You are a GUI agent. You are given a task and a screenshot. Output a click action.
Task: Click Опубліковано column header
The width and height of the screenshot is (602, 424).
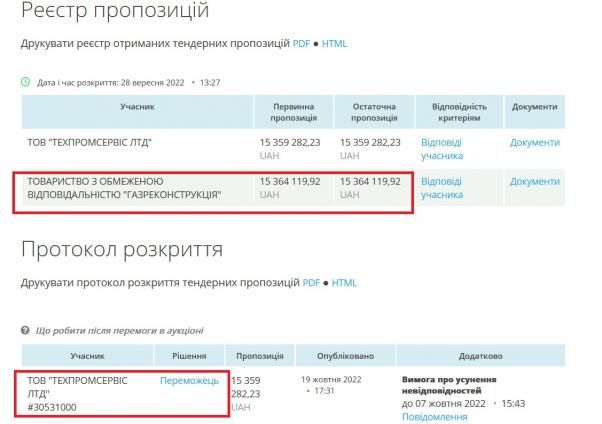click(x=346, y=356)
